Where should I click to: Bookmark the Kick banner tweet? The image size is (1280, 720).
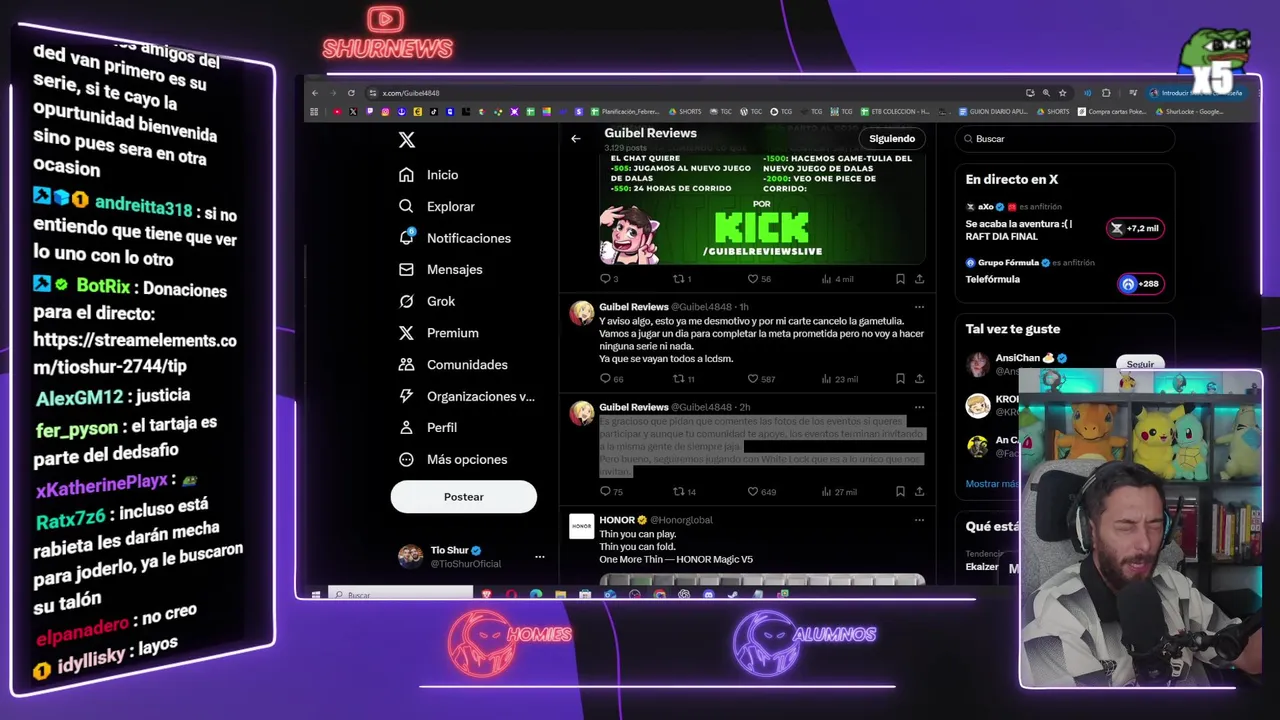click(x=900, y=279)
